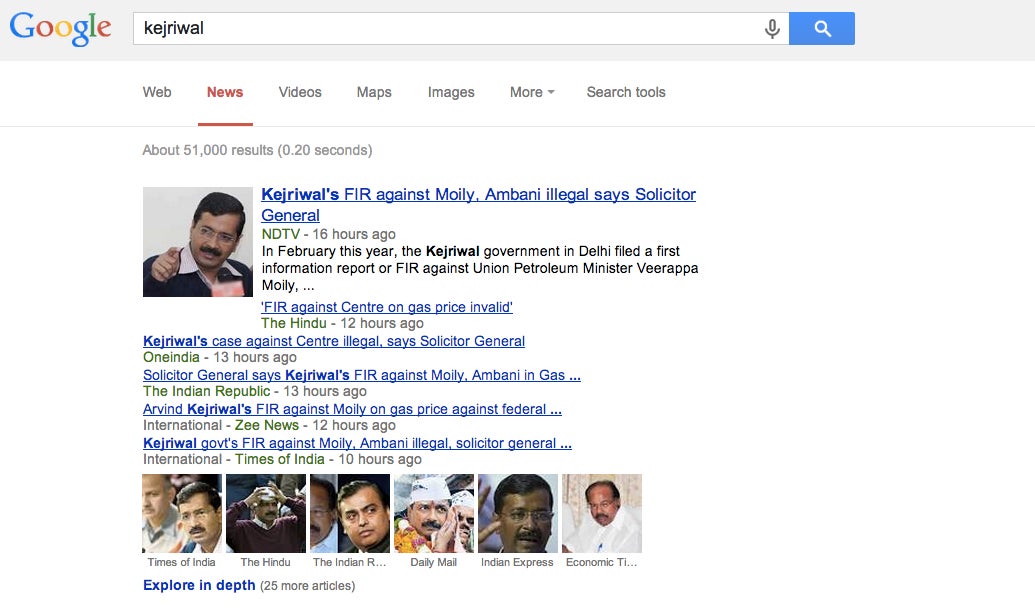This screenshot has height=614, width=1035.
Task: Focus the search box containing kejriwal
Action: pos(461,28)
